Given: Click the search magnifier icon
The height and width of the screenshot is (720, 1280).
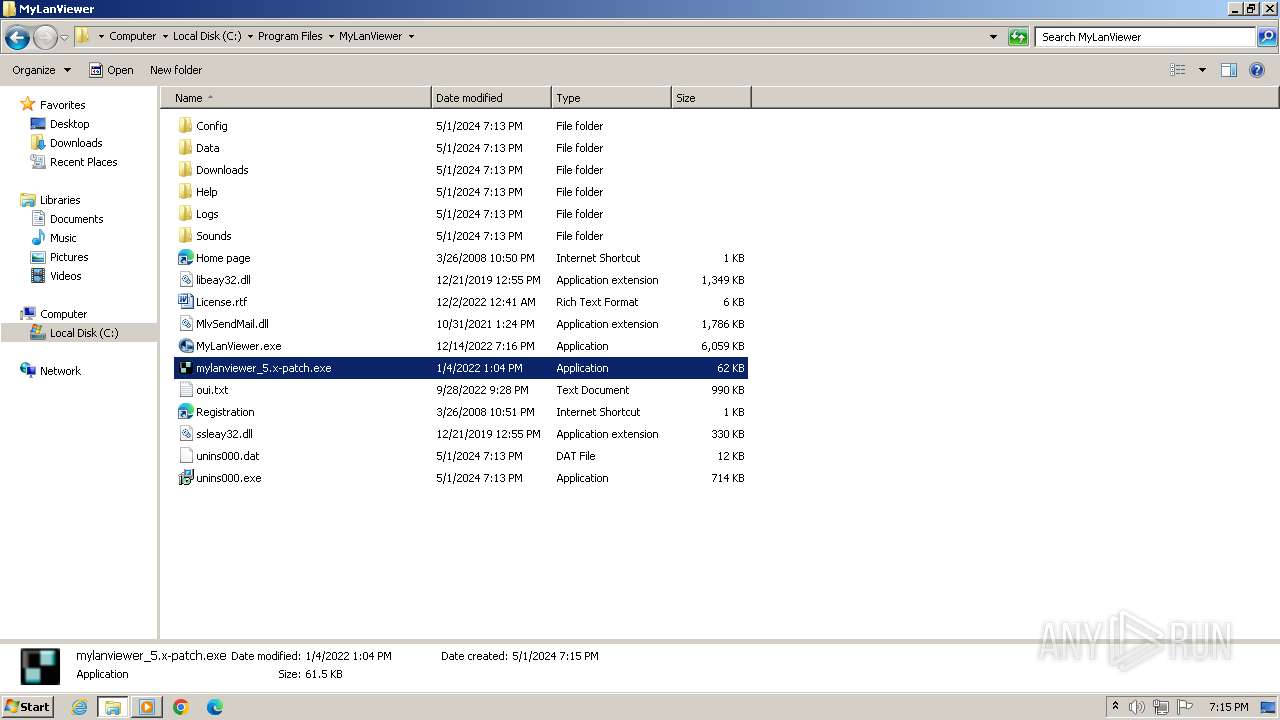Looking at the screenshot, I should coord(1267,37).
